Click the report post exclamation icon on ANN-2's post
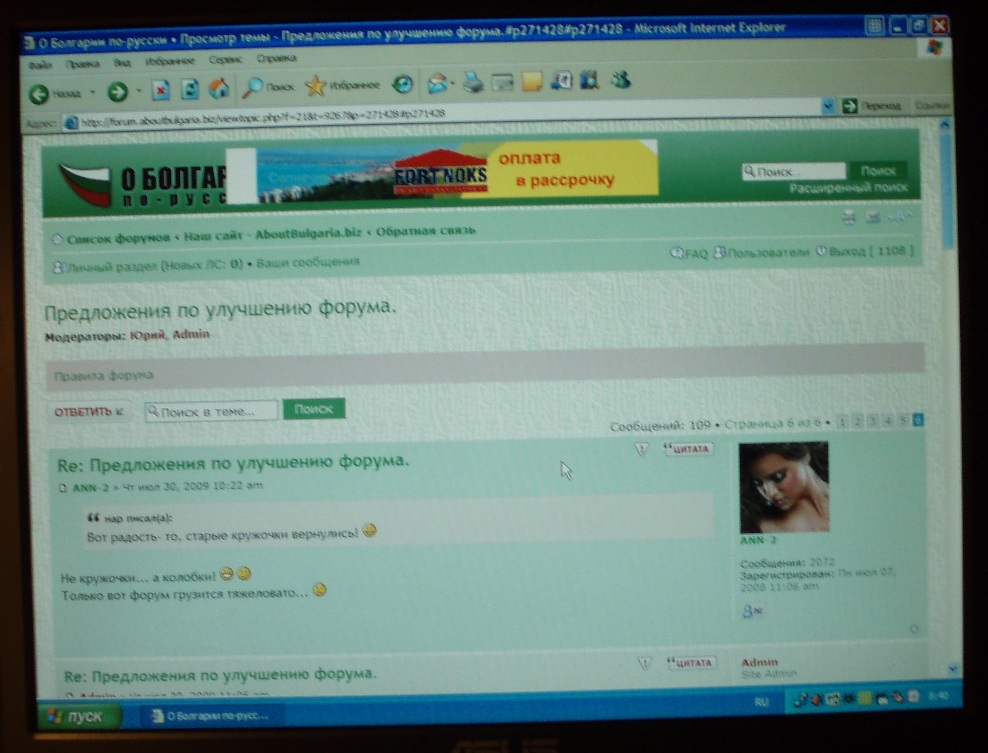 642,449
